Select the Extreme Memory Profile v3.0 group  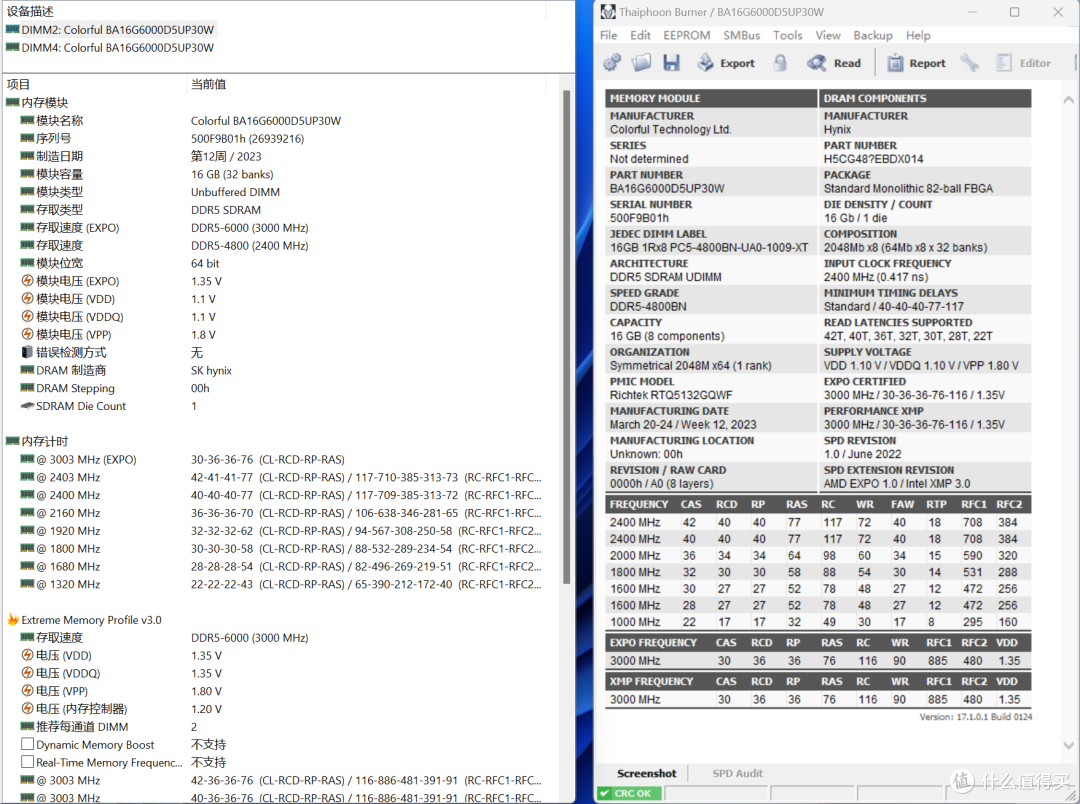[x=85, y=619]
